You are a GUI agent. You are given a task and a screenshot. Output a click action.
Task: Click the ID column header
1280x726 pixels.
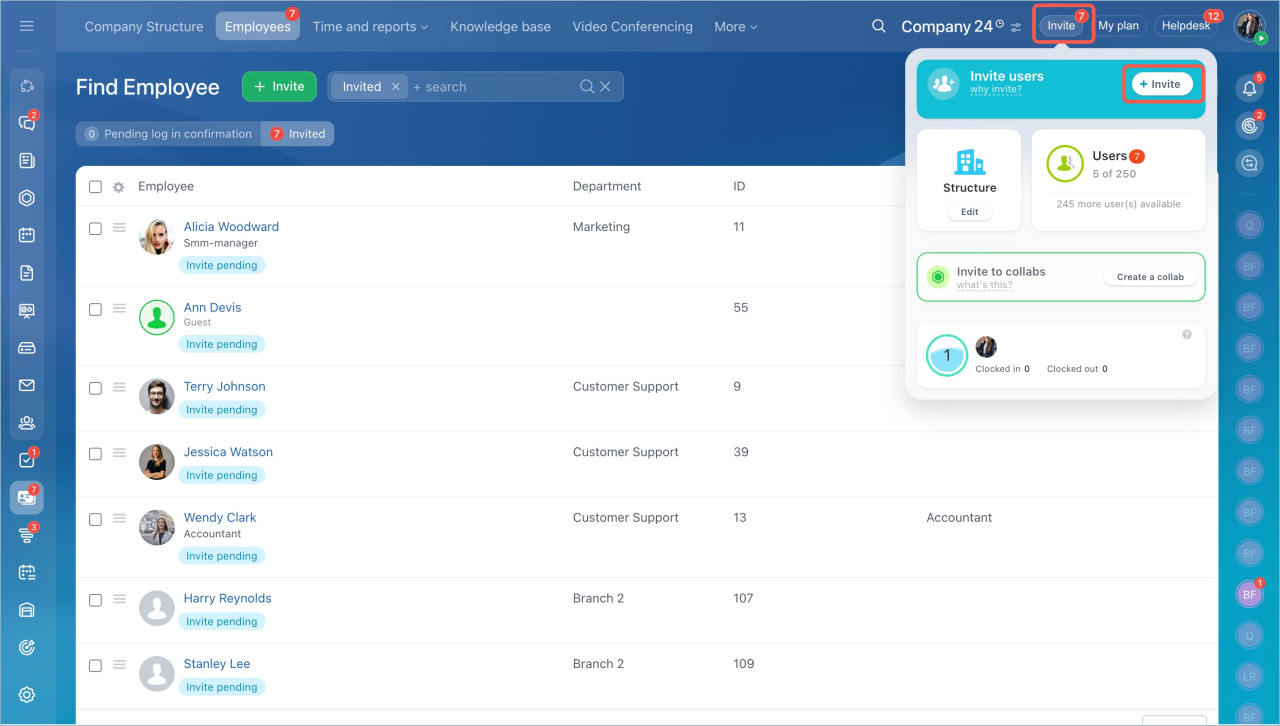click(x=739, y=186)
